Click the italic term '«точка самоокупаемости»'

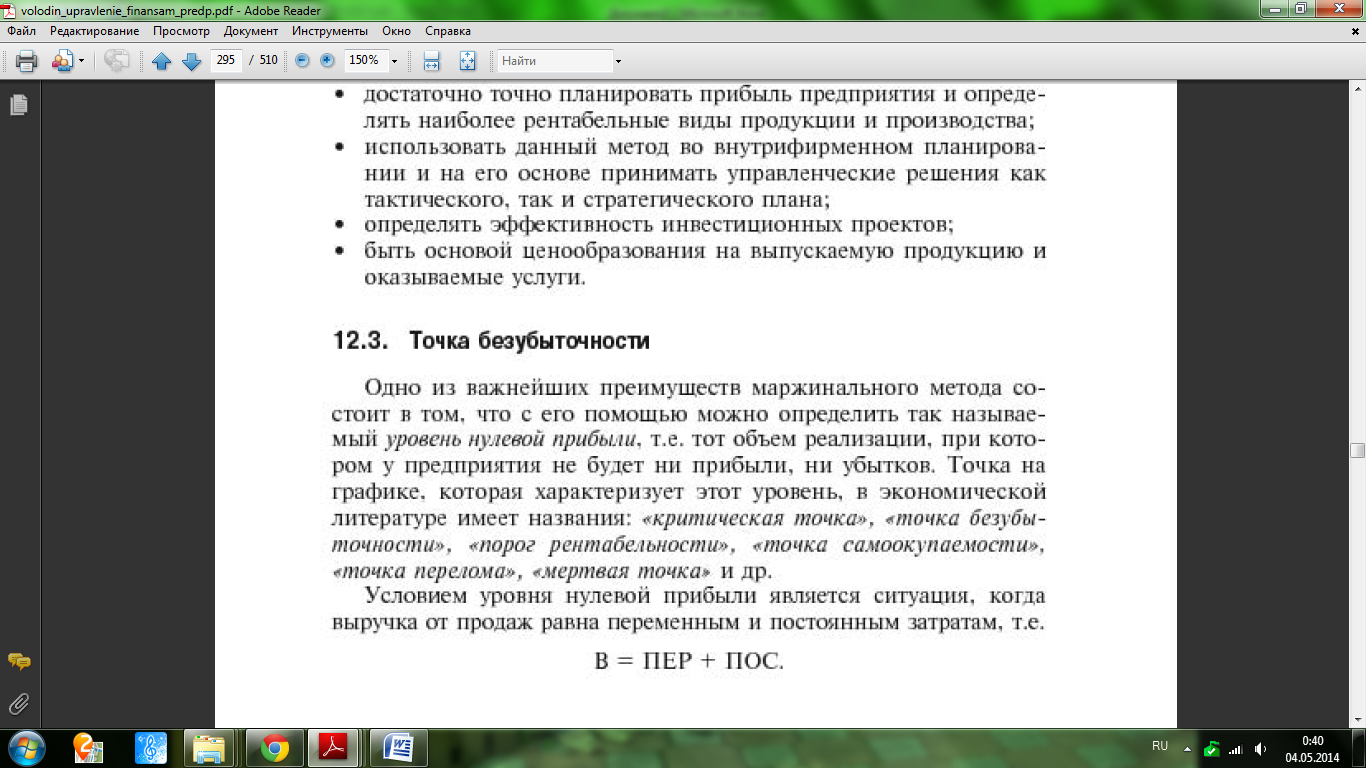[899, 546]
